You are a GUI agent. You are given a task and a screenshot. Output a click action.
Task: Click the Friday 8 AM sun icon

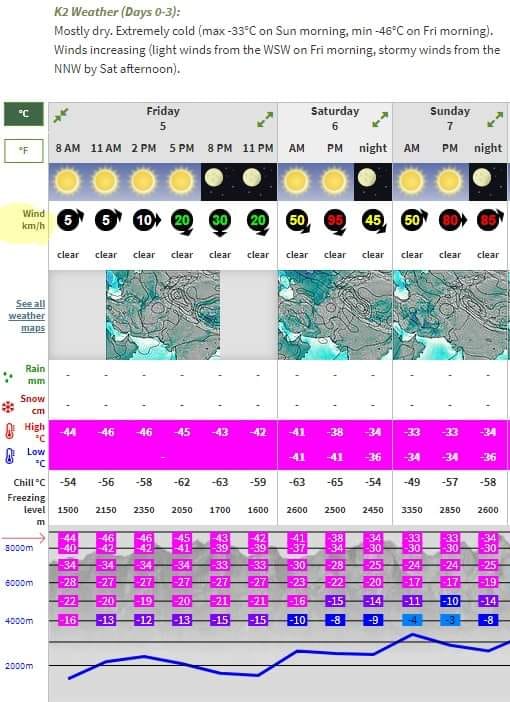[68, 181]
